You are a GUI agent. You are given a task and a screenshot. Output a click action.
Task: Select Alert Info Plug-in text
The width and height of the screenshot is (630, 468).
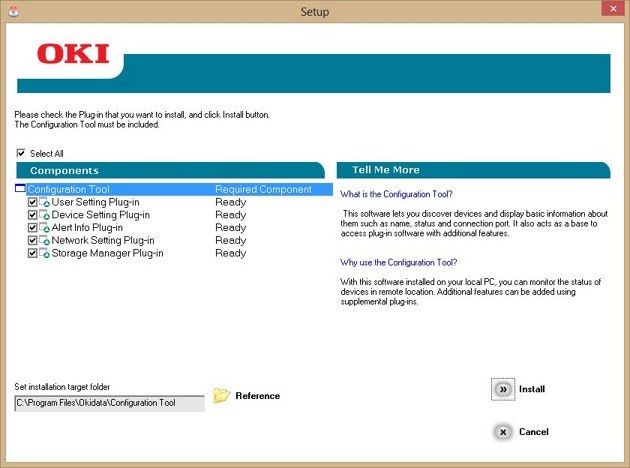coord(87,228)
